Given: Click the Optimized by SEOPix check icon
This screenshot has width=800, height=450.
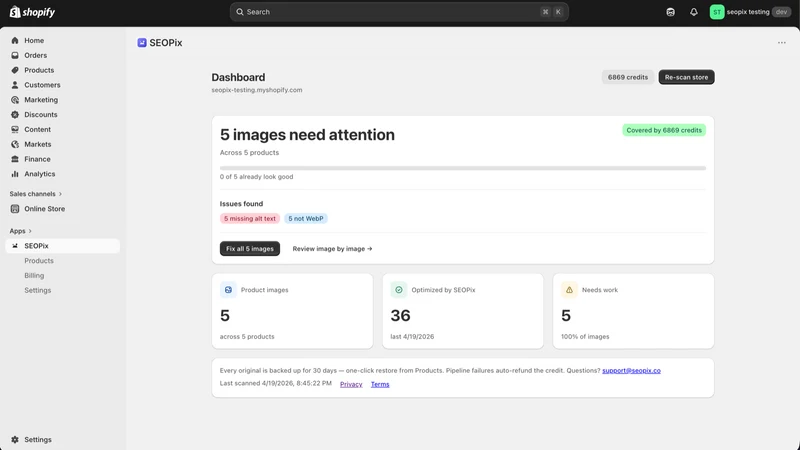Looking at the screenshot, I should click(x=398, y=290).
